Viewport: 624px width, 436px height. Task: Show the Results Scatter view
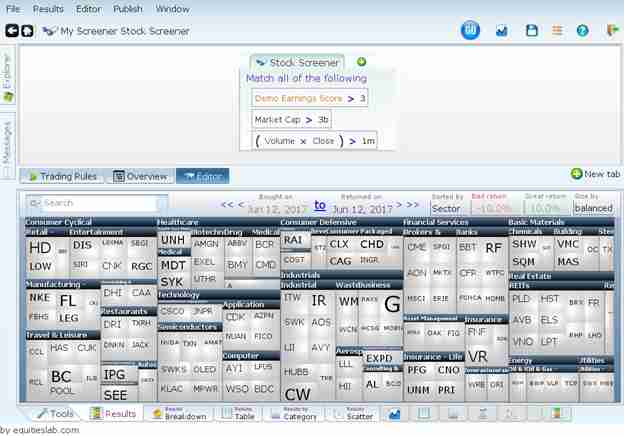tap(353, 414)
